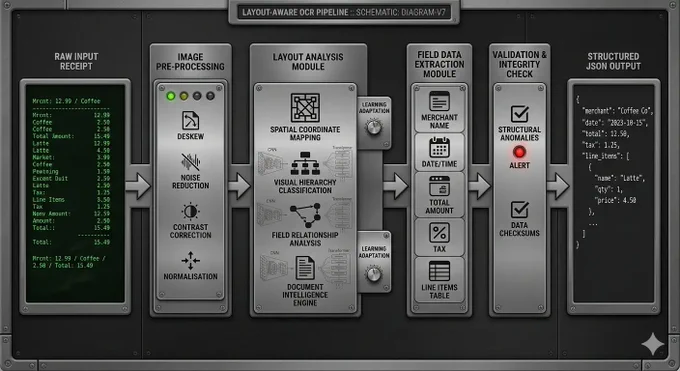
Task: Click the Tax field button
Action: tap(439, 237)
